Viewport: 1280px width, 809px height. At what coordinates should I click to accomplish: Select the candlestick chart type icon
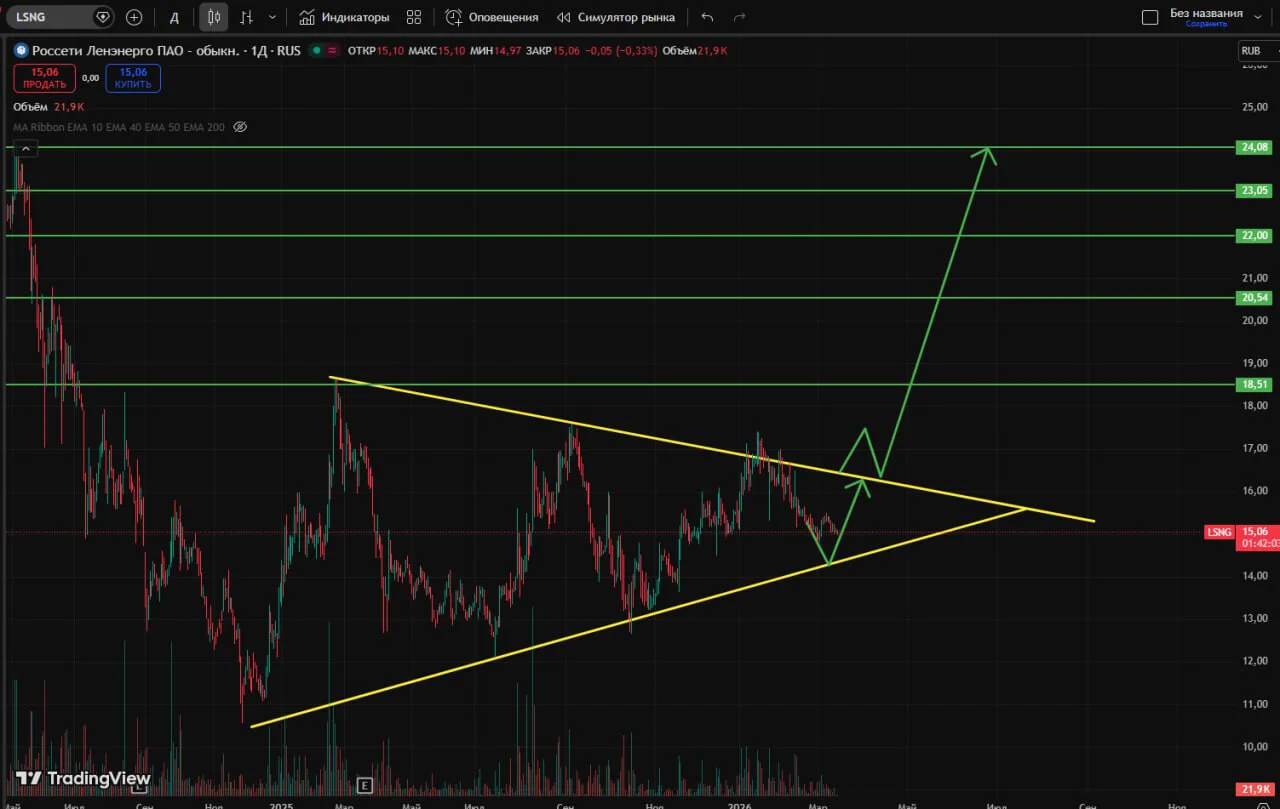point(213,17)
